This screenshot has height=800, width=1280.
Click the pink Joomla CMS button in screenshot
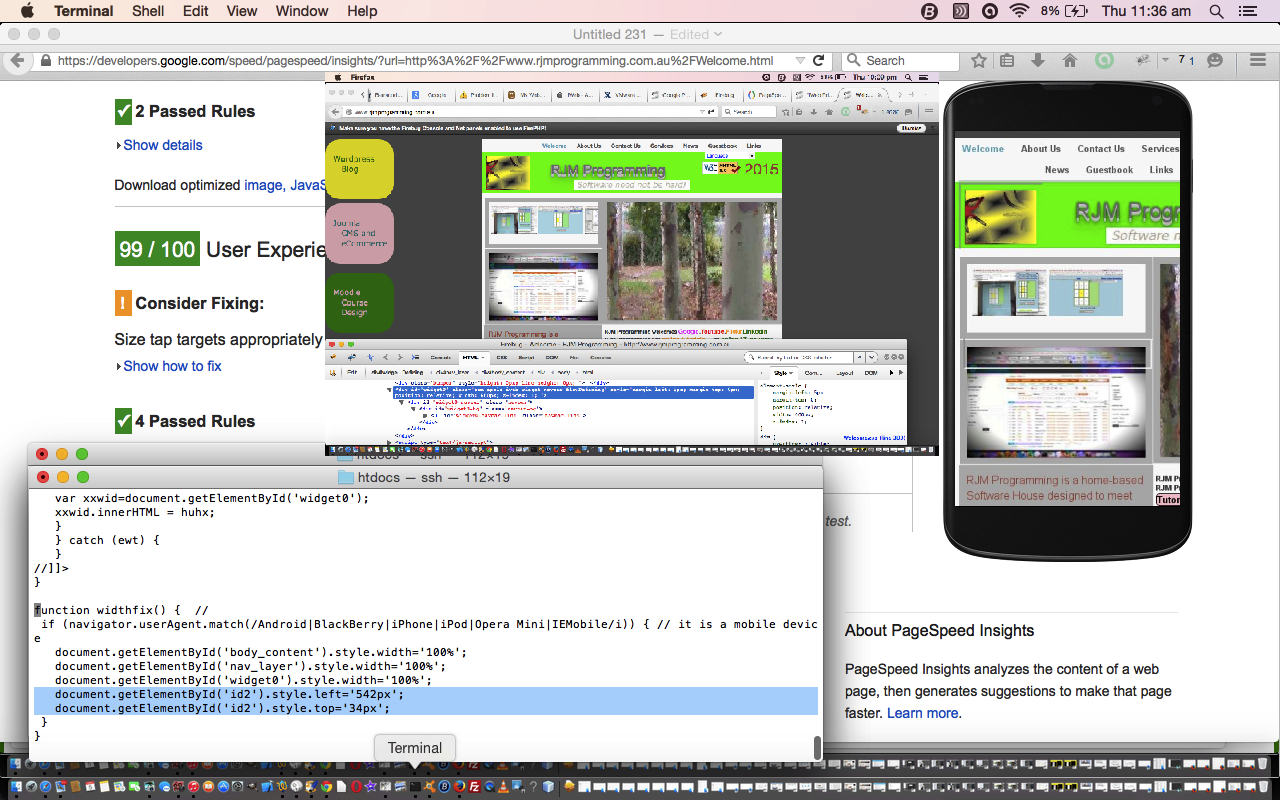[x=359, y=234]
